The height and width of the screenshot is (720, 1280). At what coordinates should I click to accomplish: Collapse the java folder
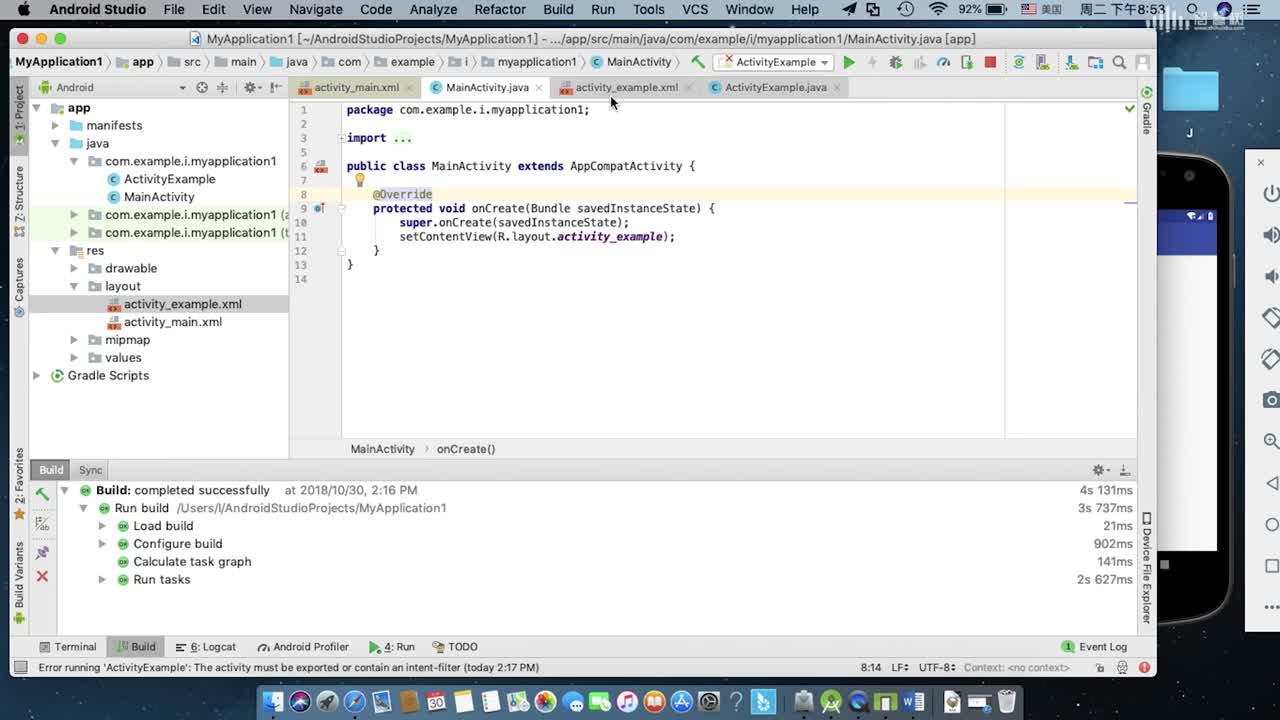click(x=56, y=144)
